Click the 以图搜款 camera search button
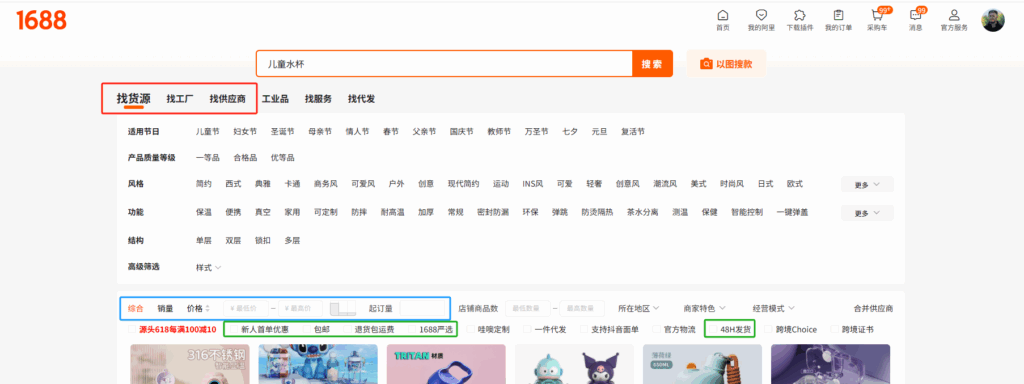 (726, 64)
